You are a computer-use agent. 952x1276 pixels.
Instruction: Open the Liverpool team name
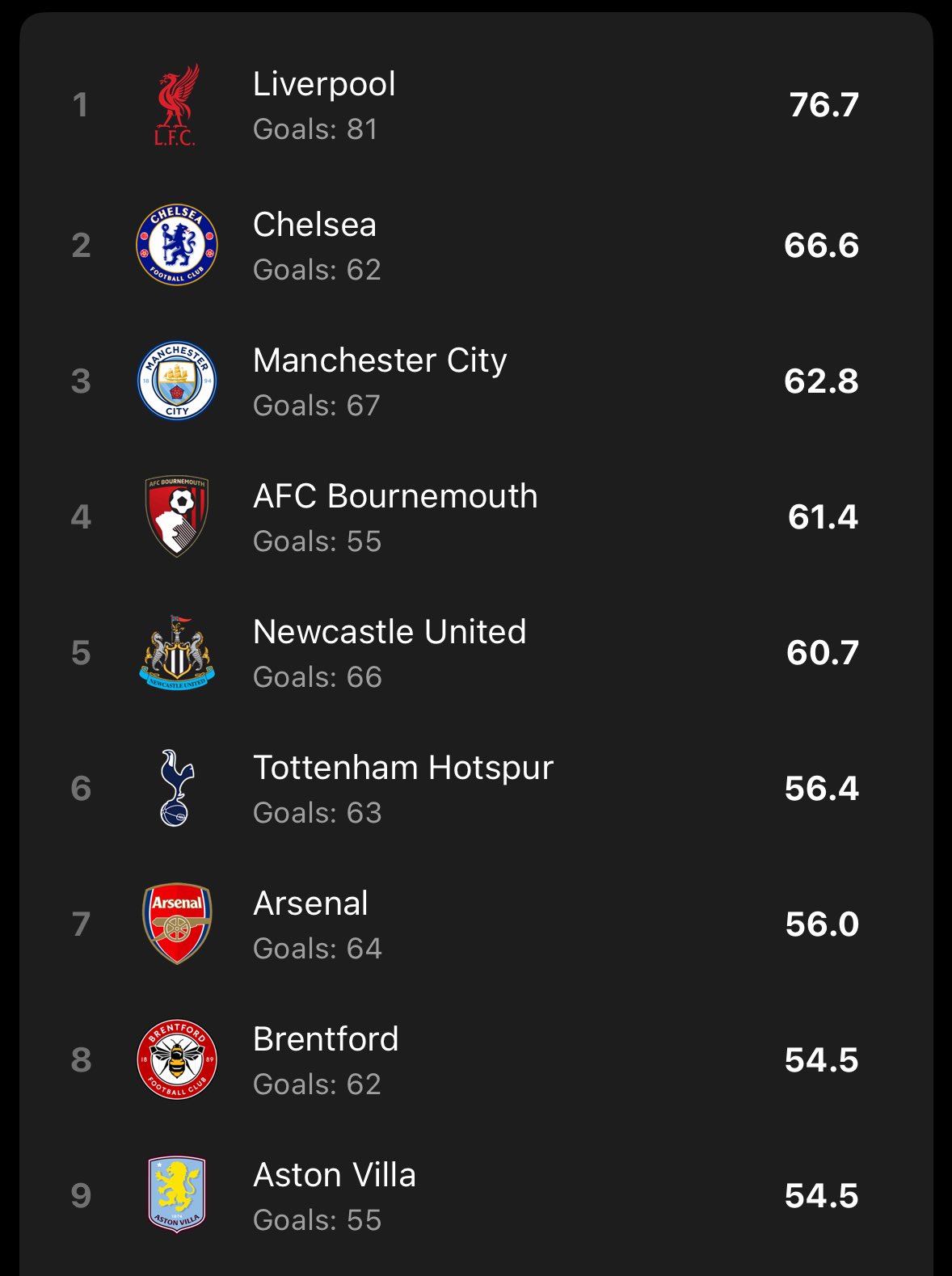click(324, 84)
